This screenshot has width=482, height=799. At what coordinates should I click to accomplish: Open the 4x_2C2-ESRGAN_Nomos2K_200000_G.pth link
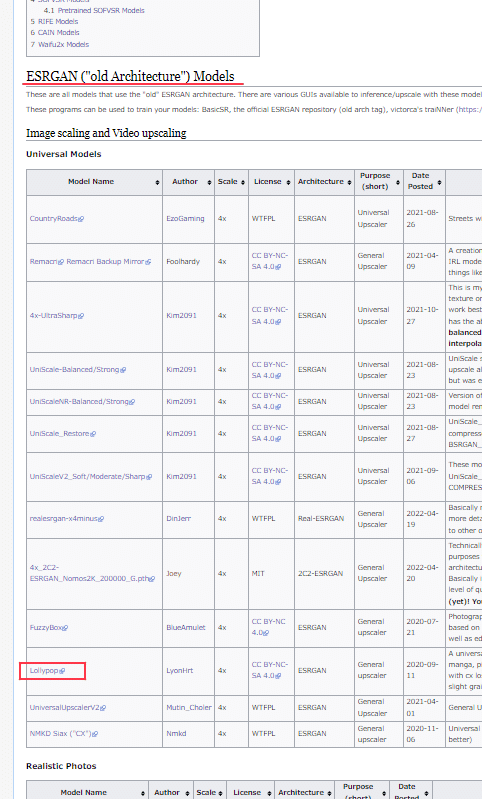pos(92,573)
